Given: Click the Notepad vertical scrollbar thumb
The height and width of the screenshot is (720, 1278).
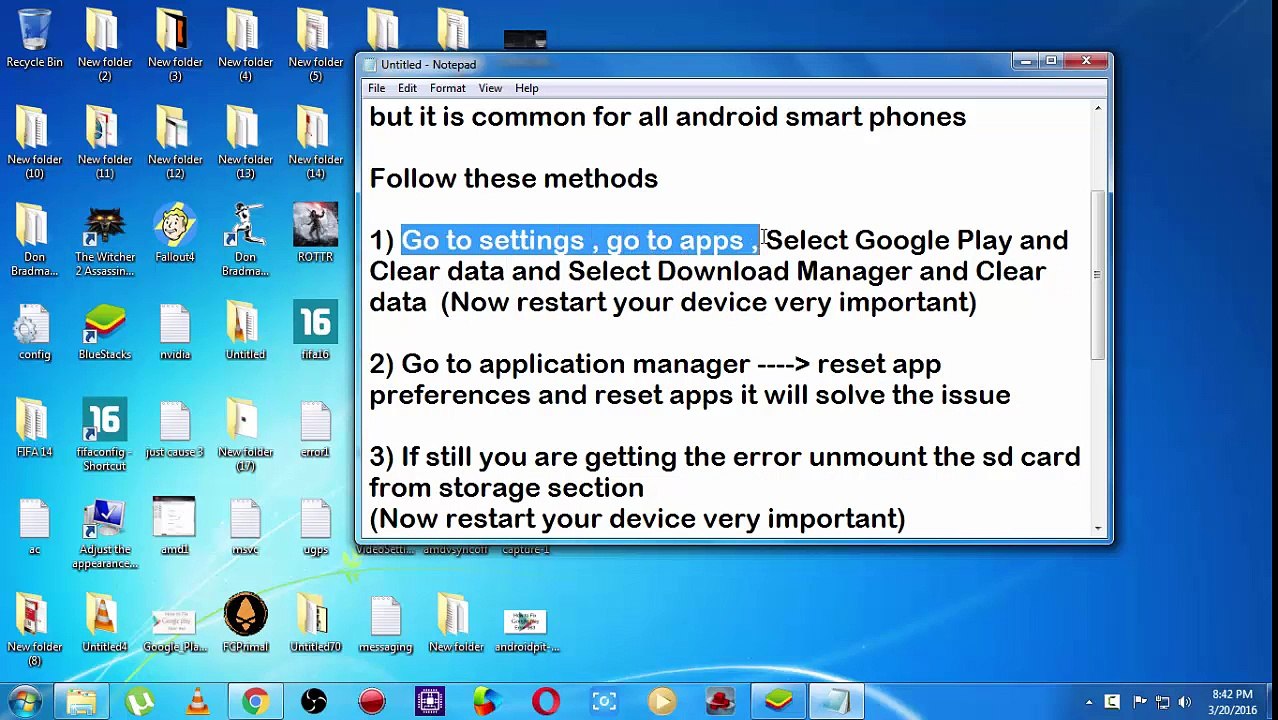Looking at the screenshot, I should click(x=1098, y=274).
